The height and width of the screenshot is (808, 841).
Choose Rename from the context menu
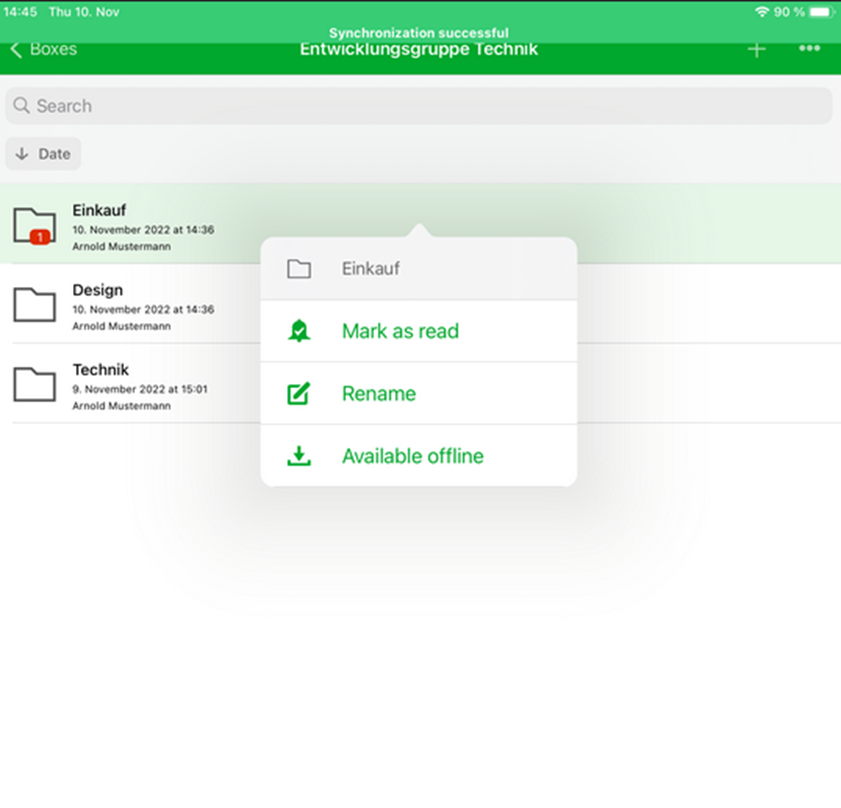click(x=379, y=394)
